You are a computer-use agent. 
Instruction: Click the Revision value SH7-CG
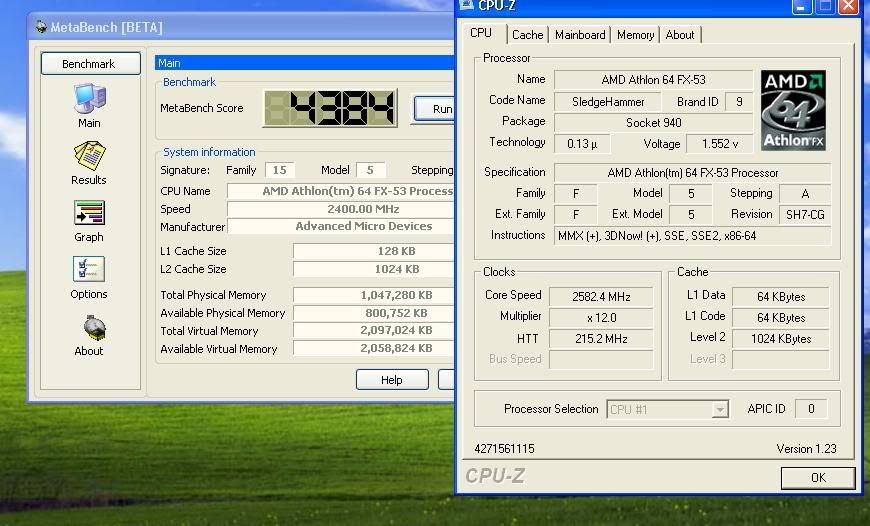point(805,215)
